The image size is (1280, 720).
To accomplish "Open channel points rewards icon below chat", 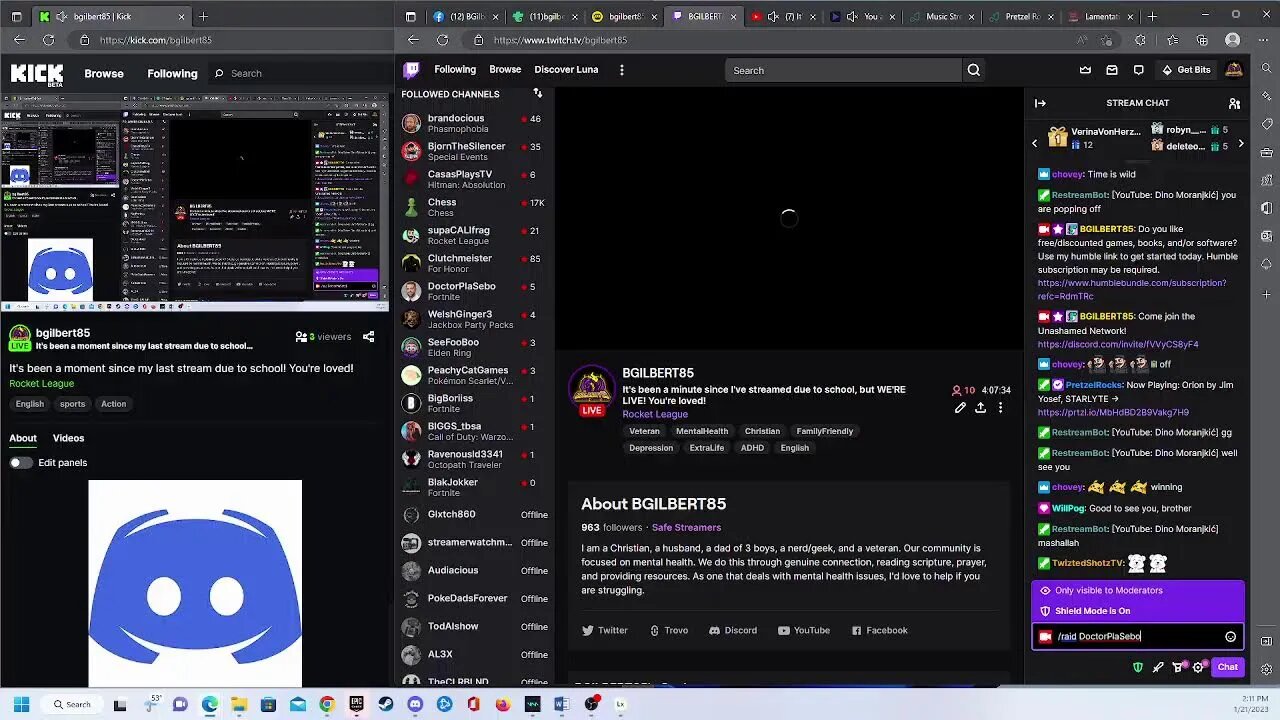I will 1178,667.
